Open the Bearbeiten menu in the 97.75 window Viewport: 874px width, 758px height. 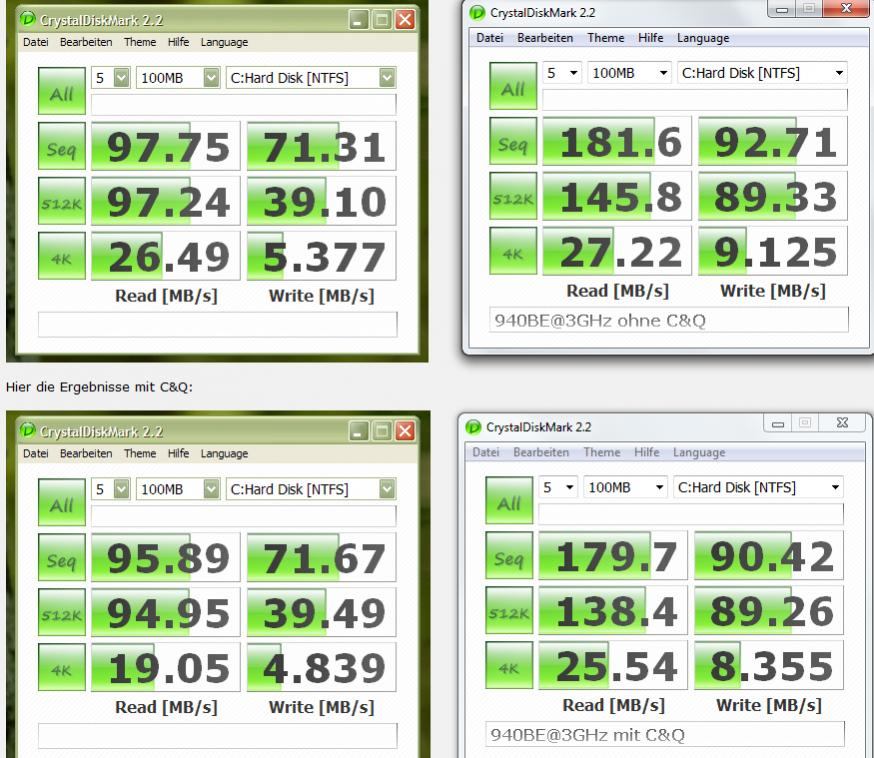point(86,42)
